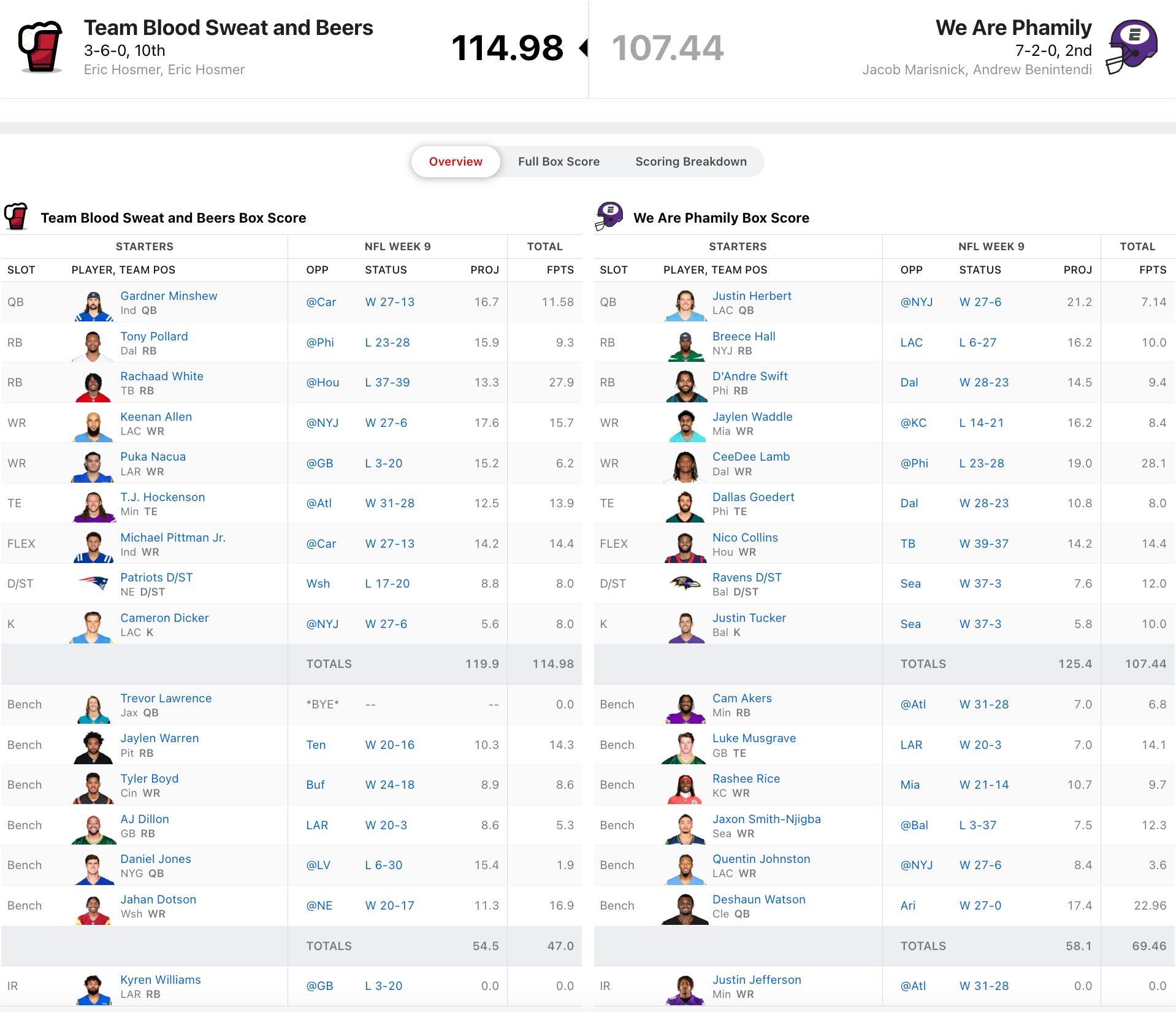Screen dimensions: 1176x1012
Task: Click the Ravens D/ST team logo
Action: tap(685, 583)
